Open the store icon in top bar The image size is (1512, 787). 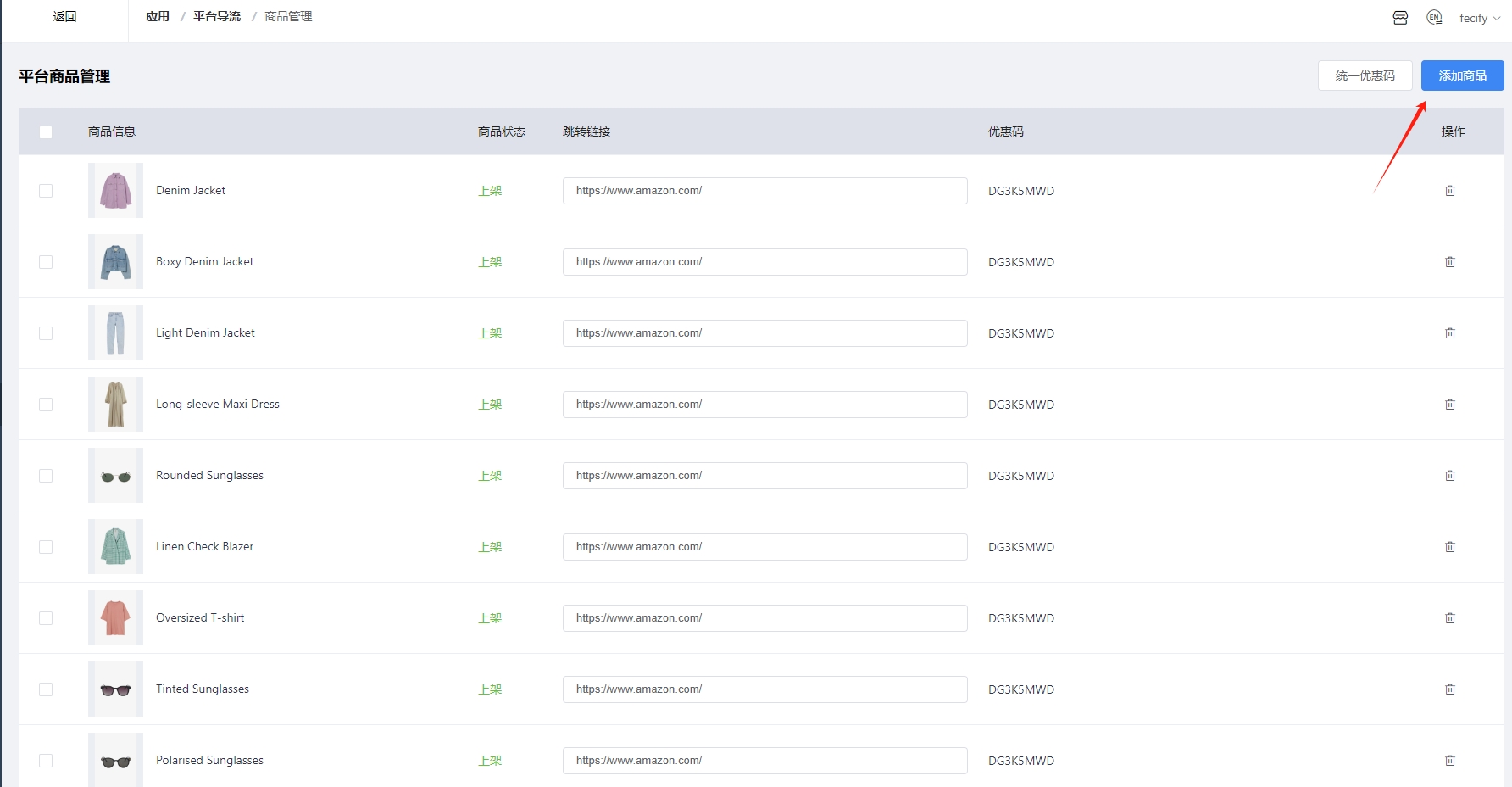pos(1400,18)
